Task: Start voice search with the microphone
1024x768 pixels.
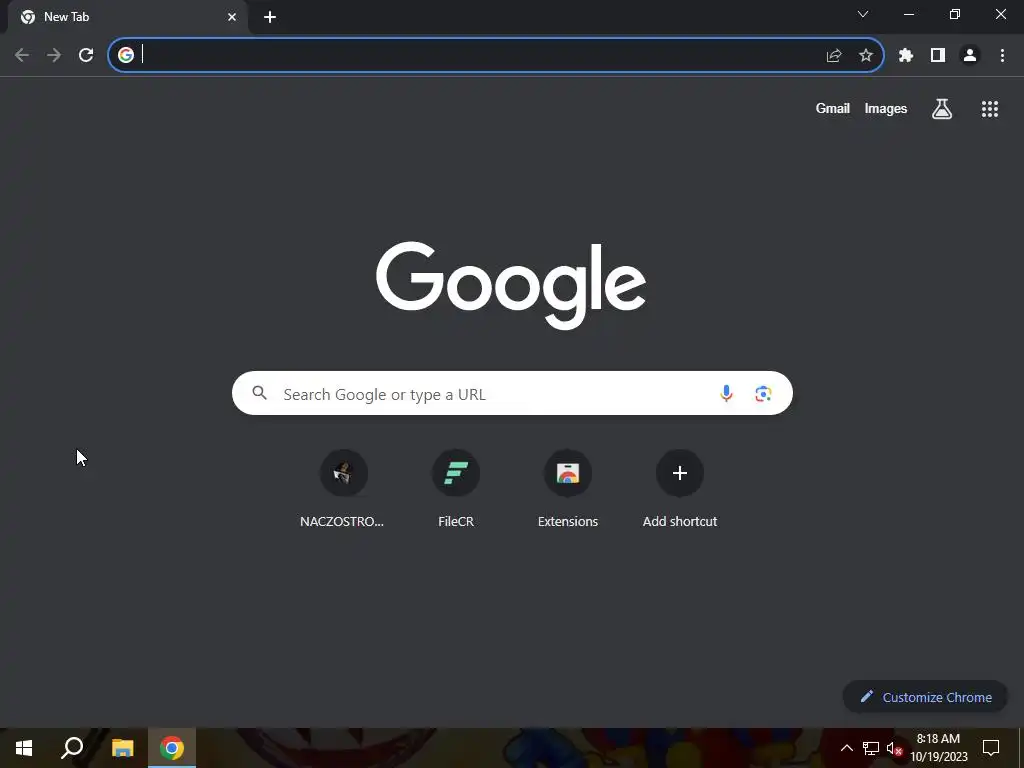Action: coord(726,393)
